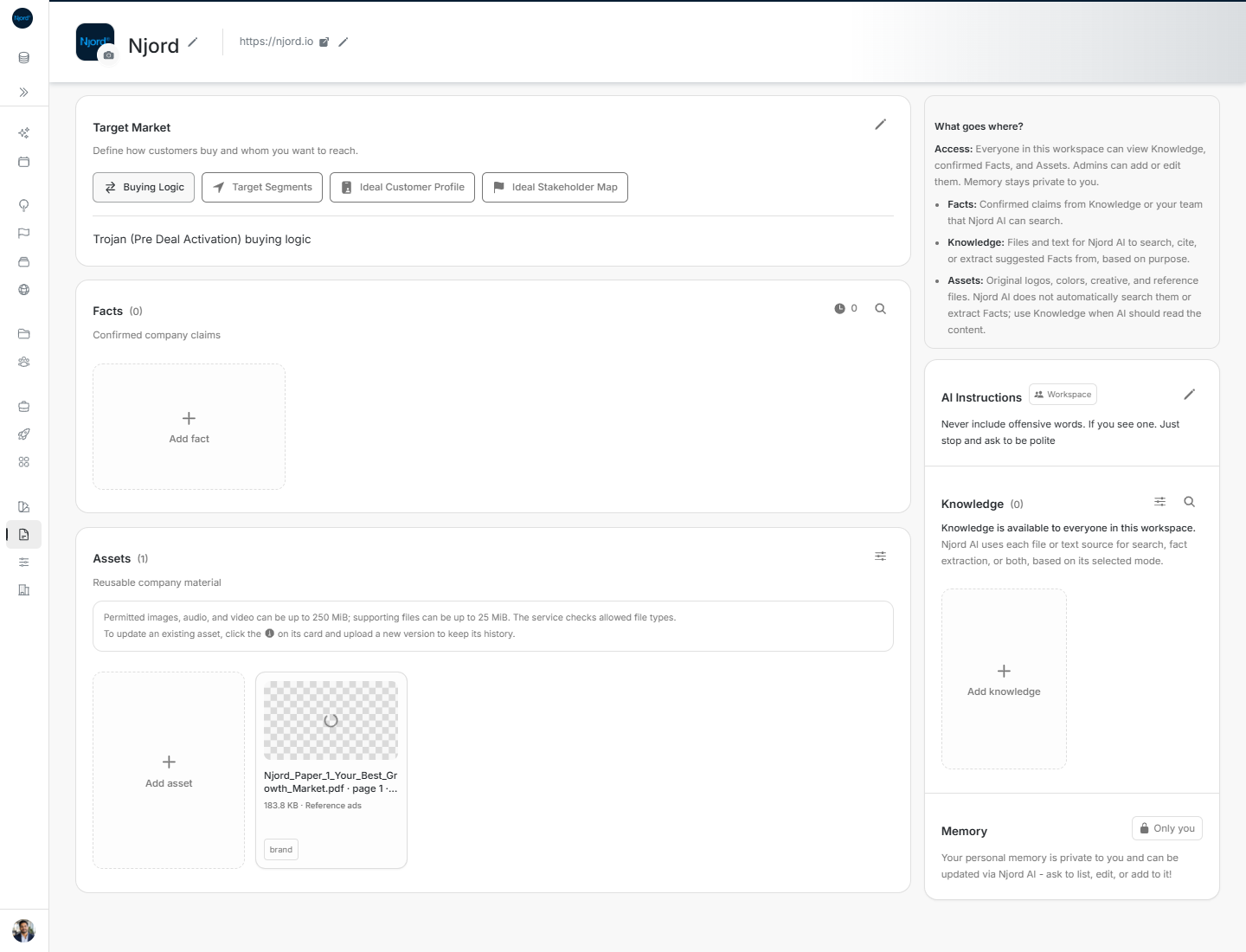Open the lightbulb ideas sidebar icon
The height and width of the screenshot is (952, 1246).
(x=23, y=205)
